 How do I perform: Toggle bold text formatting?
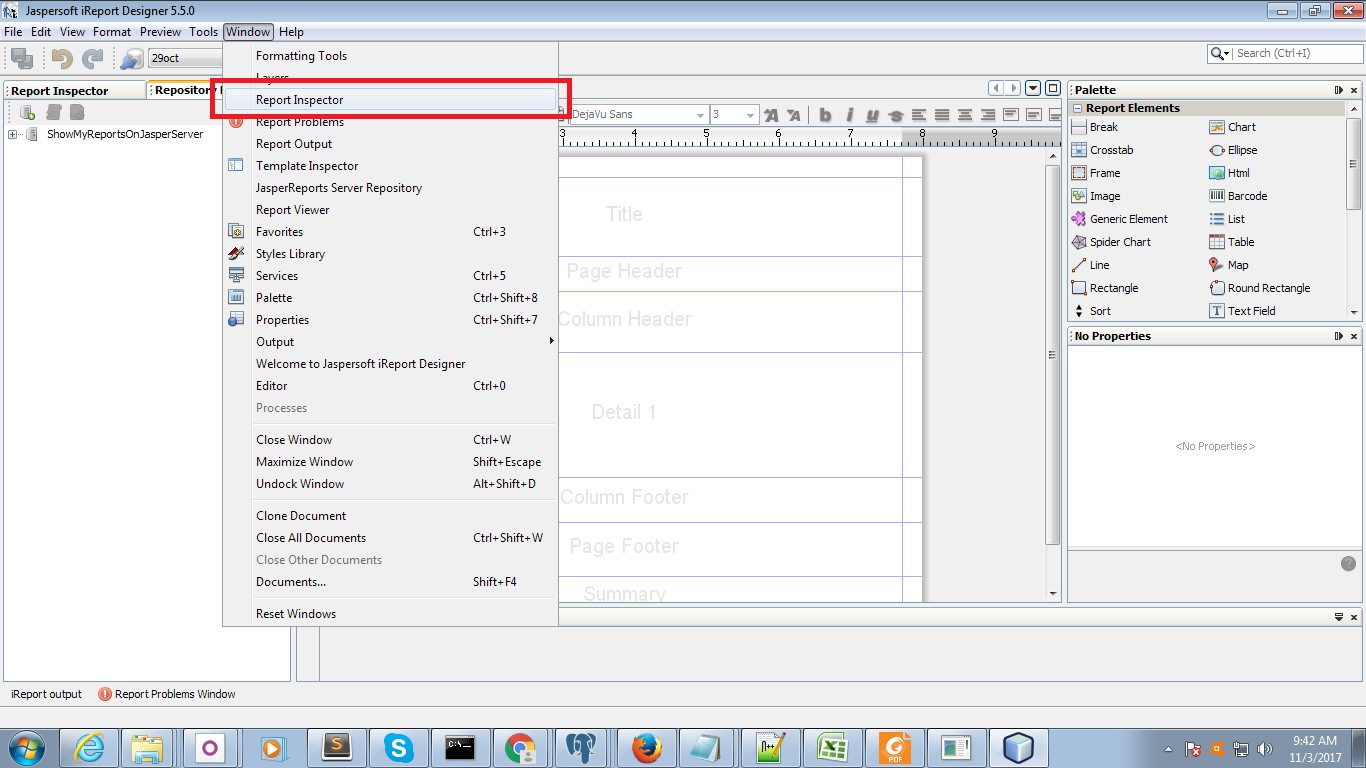pyautogui.click(x=824, y=114)
